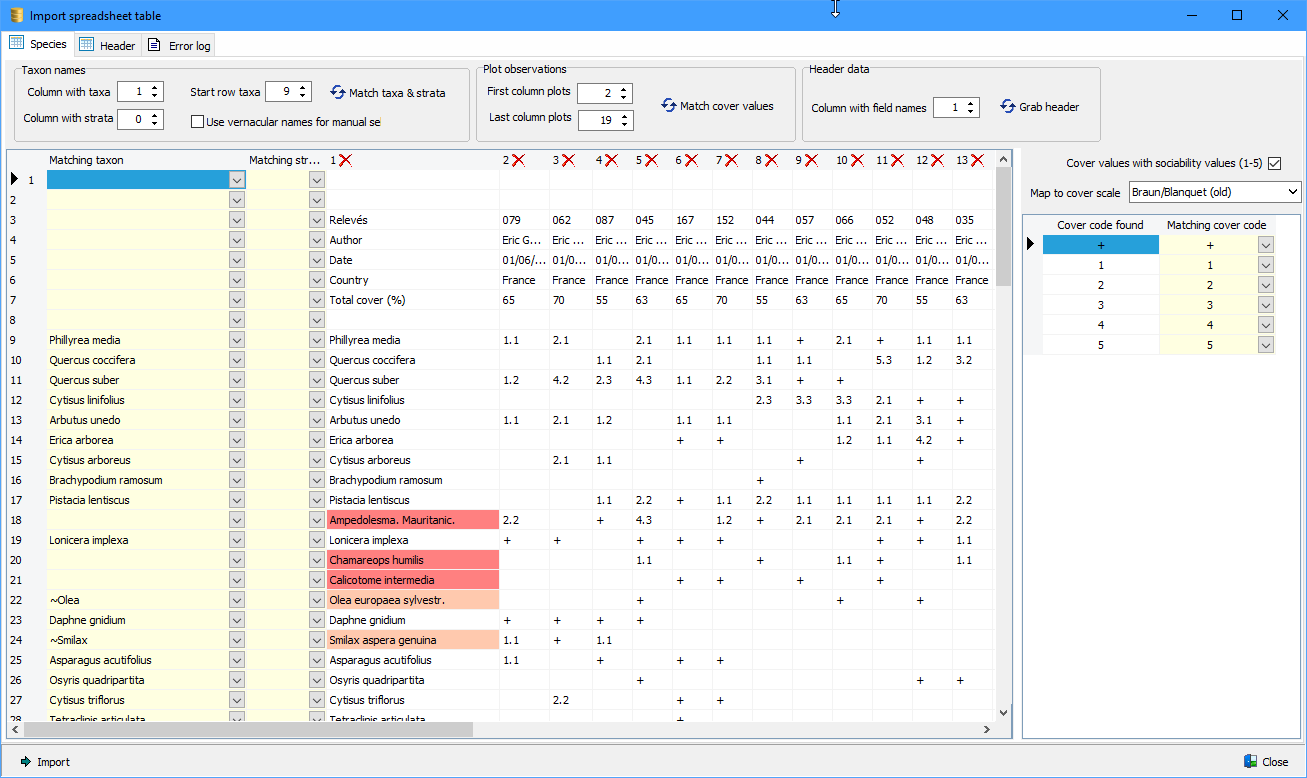Image resolution: width=1307 pixels, height=778 pixels.
Task: Click the Grab header refresh icon
Action: (x=1008, y=107)
